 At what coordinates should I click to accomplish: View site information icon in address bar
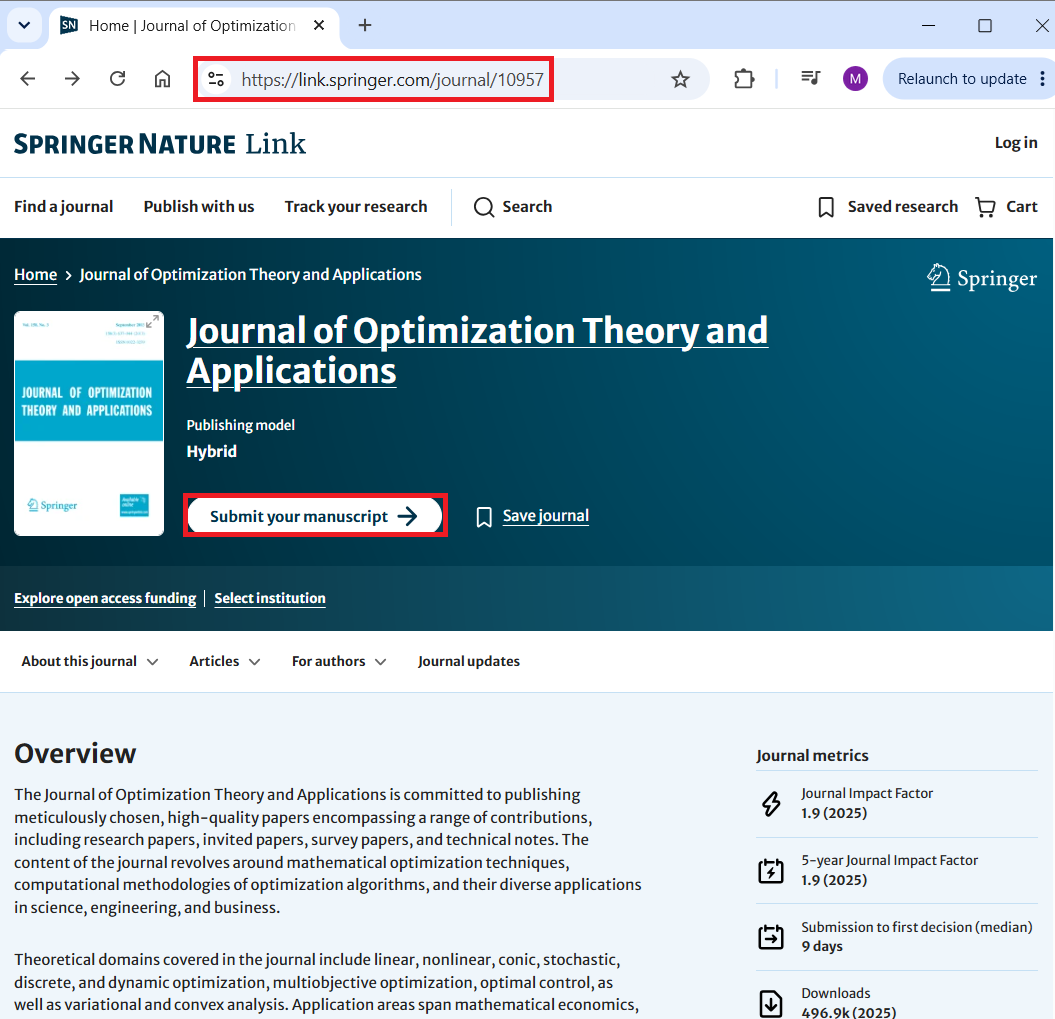pyautogui.click(x=216, y=79)
